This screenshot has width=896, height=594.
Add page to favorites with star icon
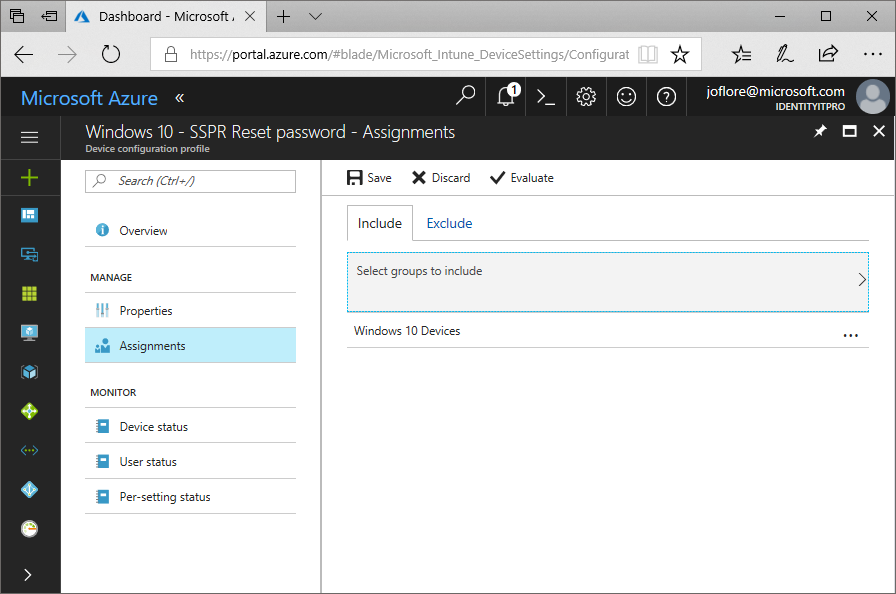679,55
